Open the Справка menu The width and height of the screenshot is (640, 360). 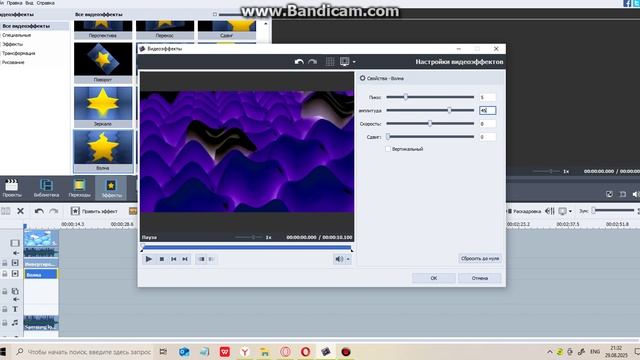pos(45,3)
